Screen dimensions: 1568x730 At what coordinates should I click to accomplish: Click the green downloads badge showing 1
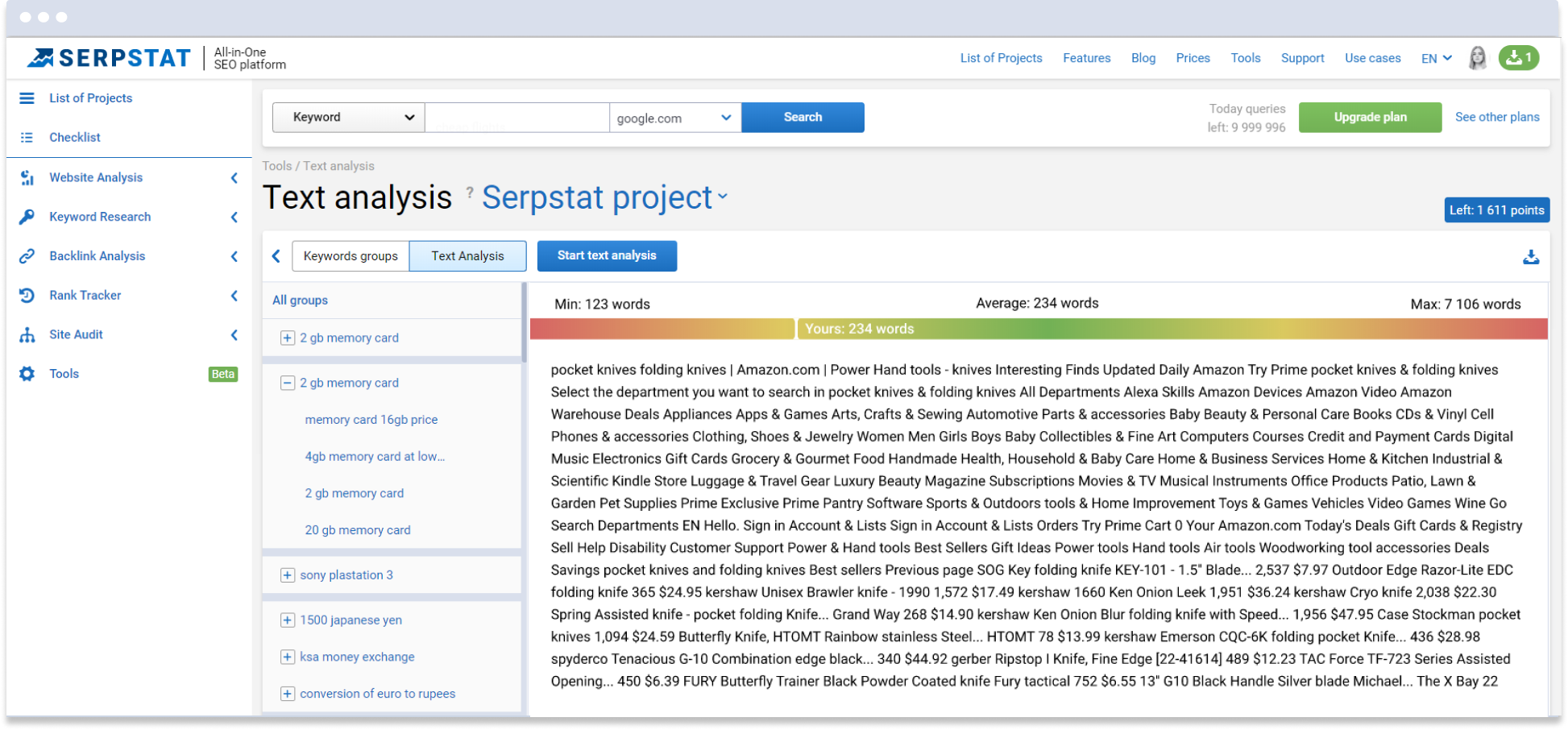click(1519, 58)
